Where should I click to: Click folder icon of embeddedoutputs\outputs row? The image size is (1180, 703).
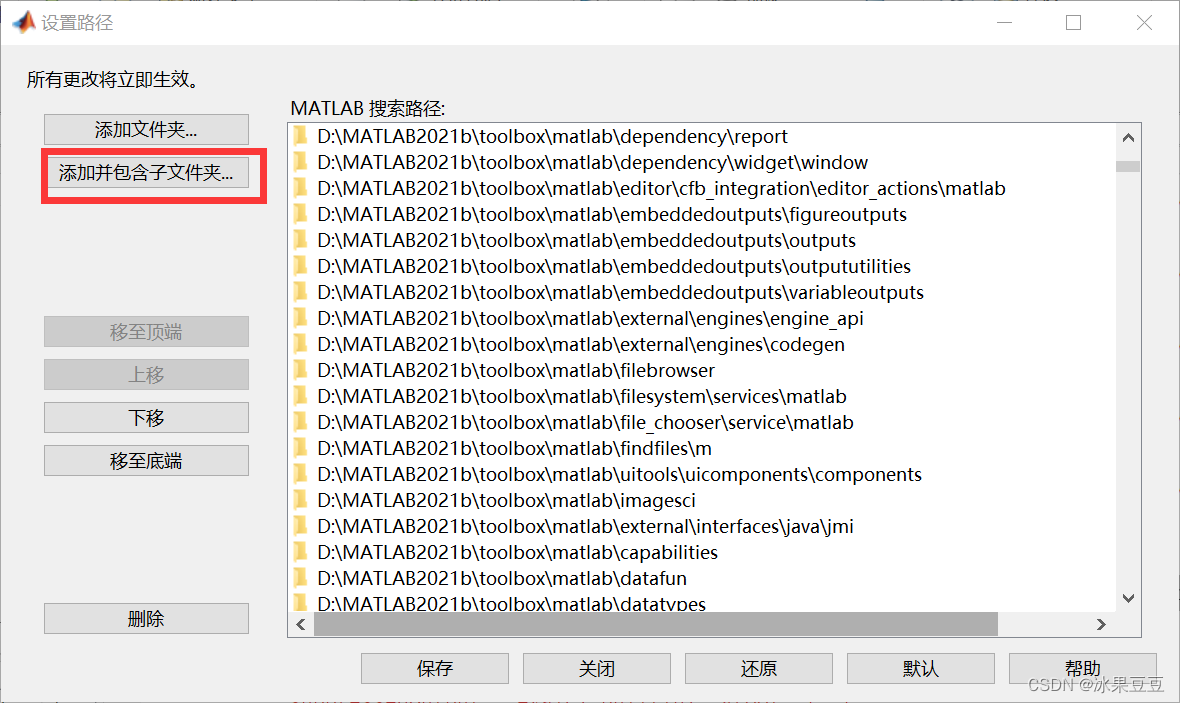point(300,239)
